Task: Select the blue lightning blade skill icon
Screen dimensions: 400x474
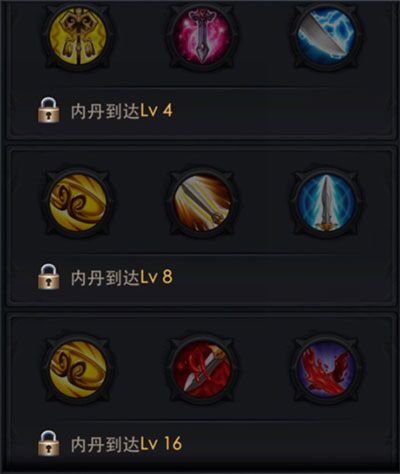Action: pyautogui.click(x=327, y=36)
